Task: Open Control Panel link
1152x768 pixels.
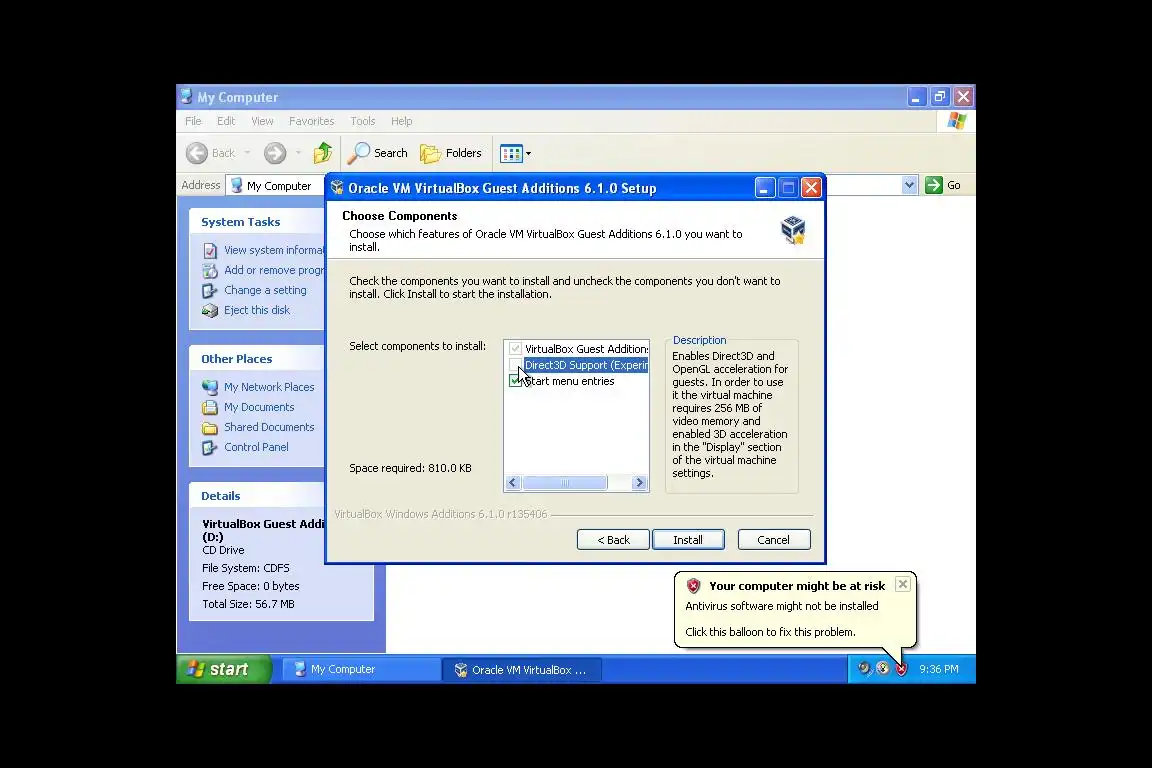Action: pyautogui.click(x=256, y=447)
